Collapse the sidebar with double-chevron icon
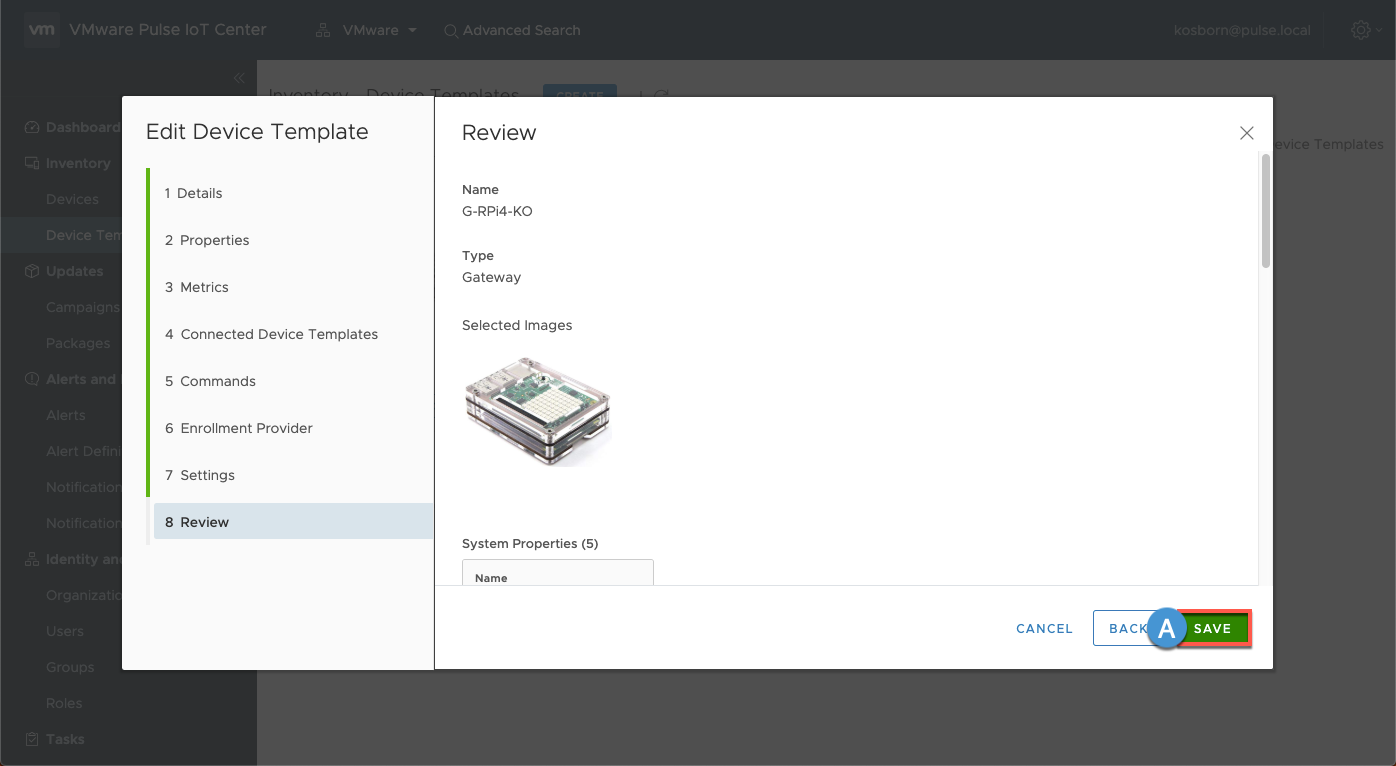Screen dimensions: 1396x766 point(239,78)
